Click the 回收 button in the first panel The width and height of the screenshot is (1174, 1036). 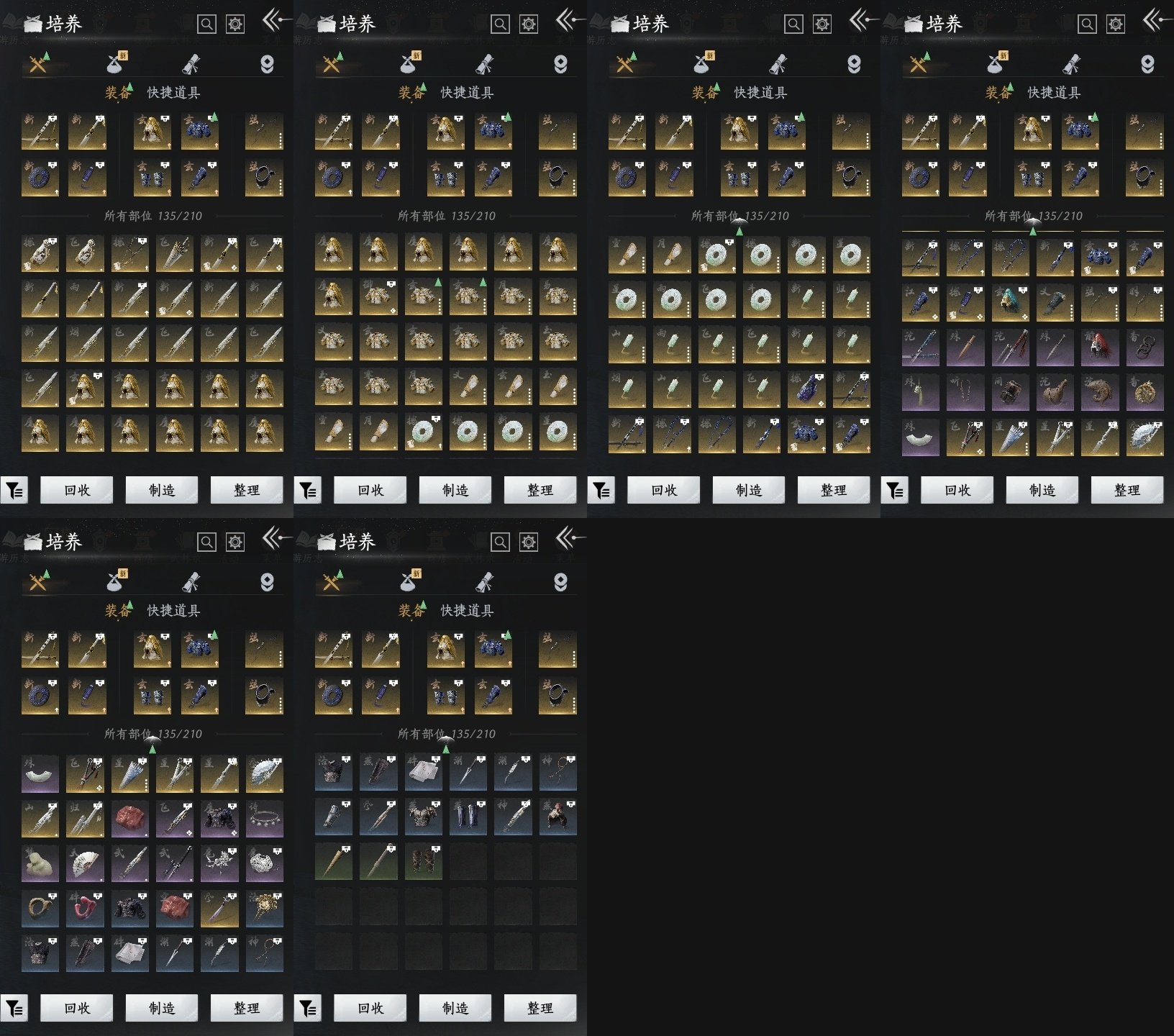77,490
